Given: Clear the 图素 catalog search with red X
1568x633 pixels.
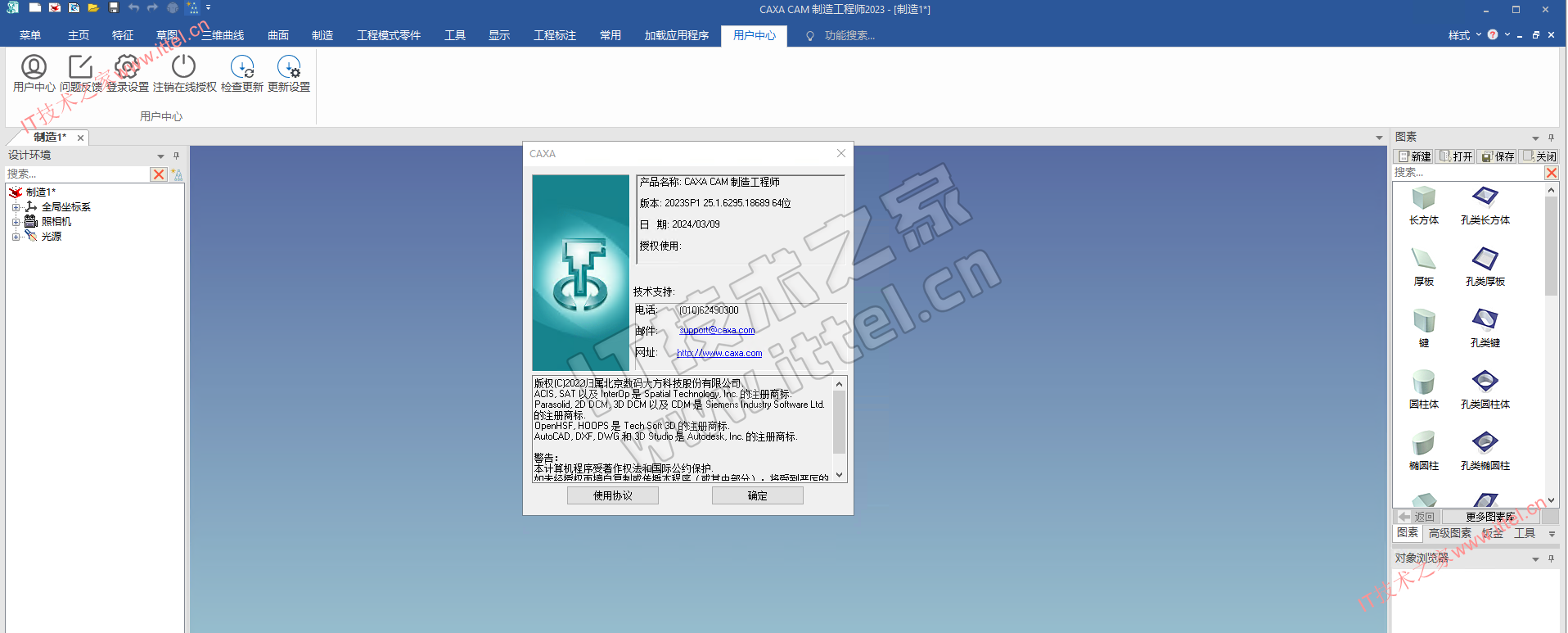Looking at the screenshot, I should (x=1551, y=173).
